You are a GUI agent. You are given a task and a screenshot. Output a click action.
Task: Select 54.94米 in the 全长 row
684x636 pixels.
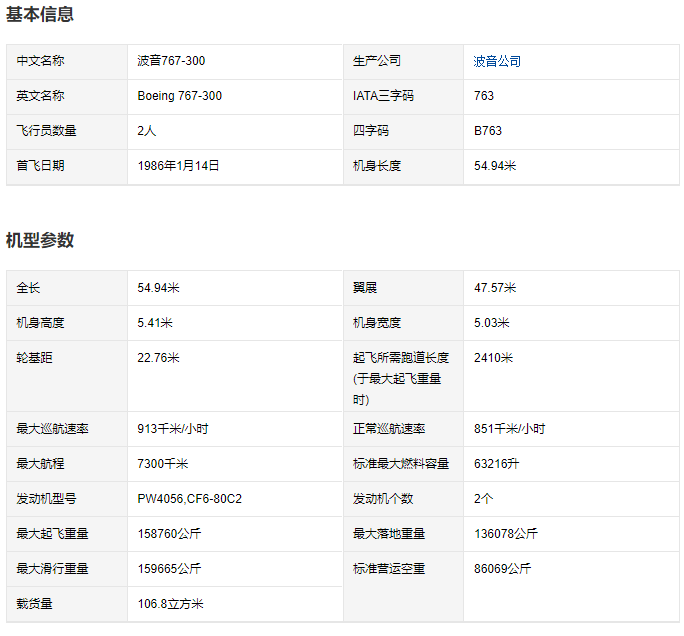click(x=158, y=288)
